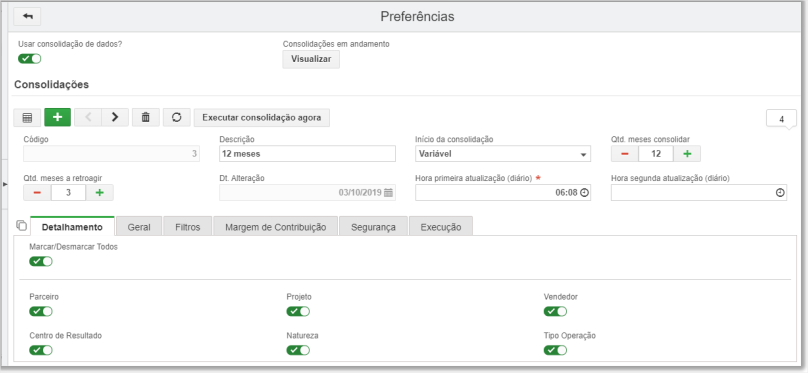Click Executar consolidação agora button

[x=262, y=117]
